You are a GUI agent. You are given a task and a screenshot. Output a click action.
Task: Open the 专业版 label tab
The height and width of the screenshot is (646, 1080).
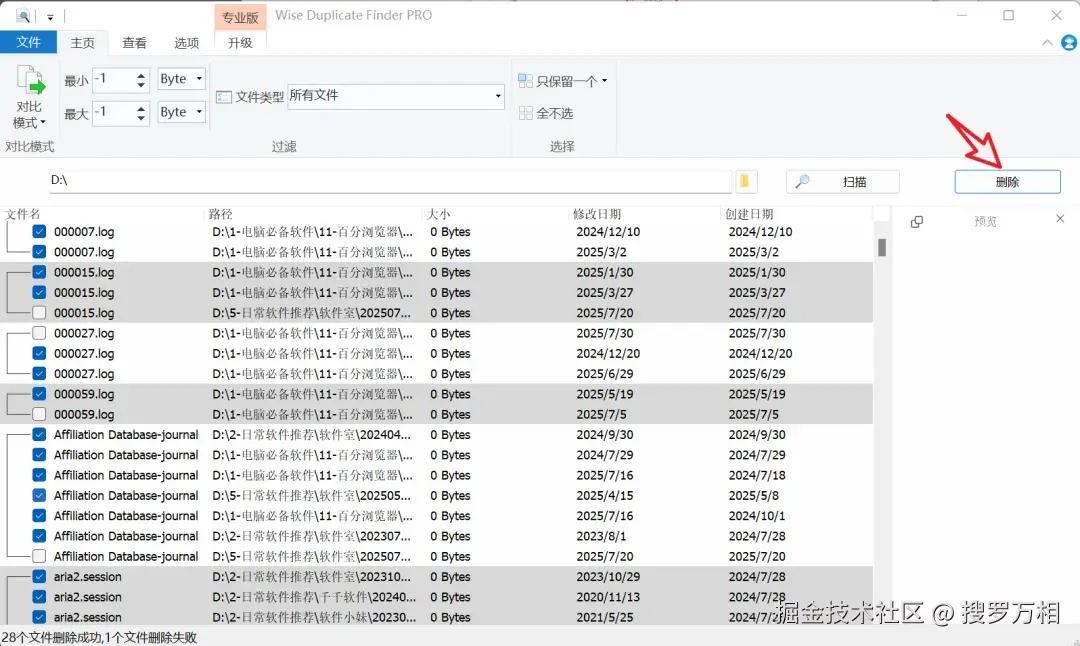tap(240, 17)
